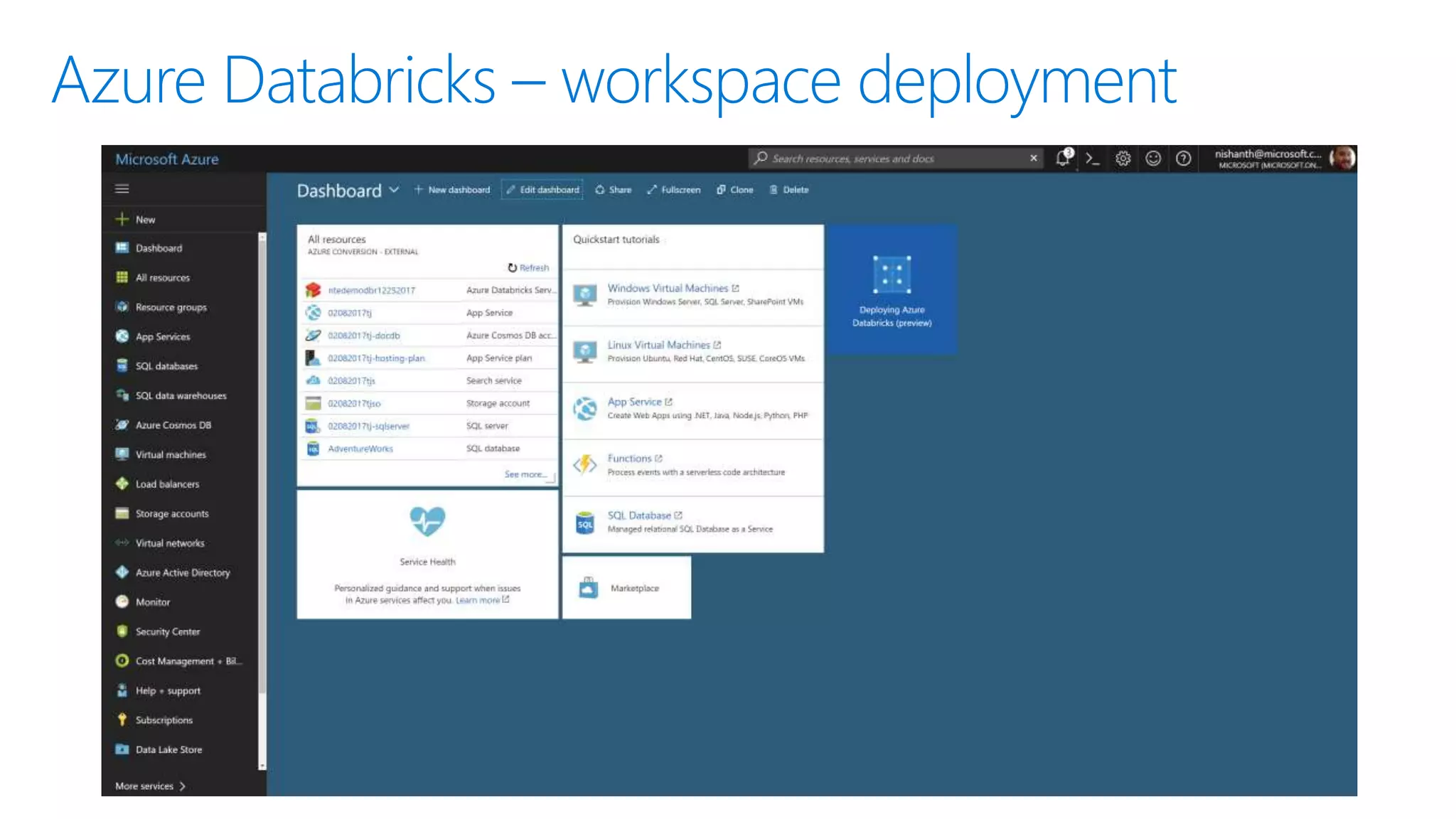Expand the Dashboard name dropdown chevron
This screenshot has width=1456, height=819.
coord(394,190)
